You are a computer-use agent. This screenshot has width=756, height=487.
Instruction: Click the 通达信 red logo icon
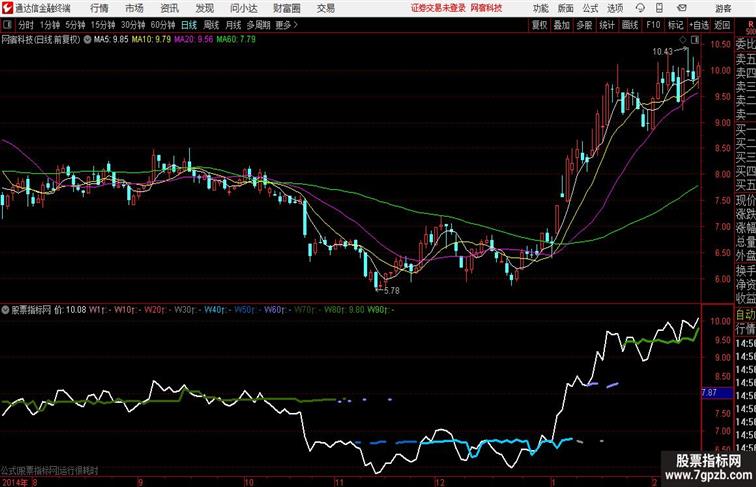(7, 8)
